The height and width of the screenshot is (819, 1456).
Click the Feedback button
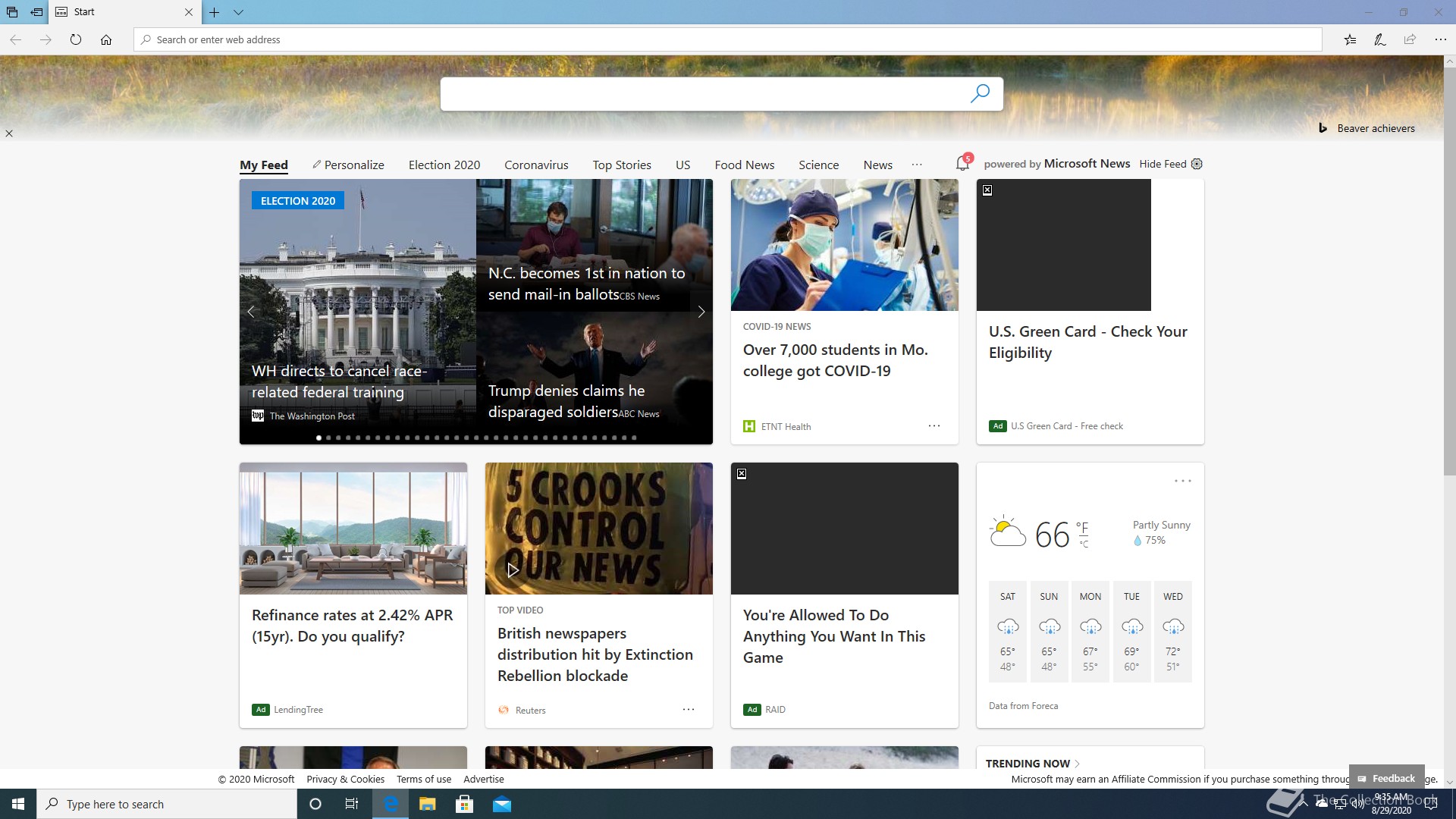(x=1387, y=778)
